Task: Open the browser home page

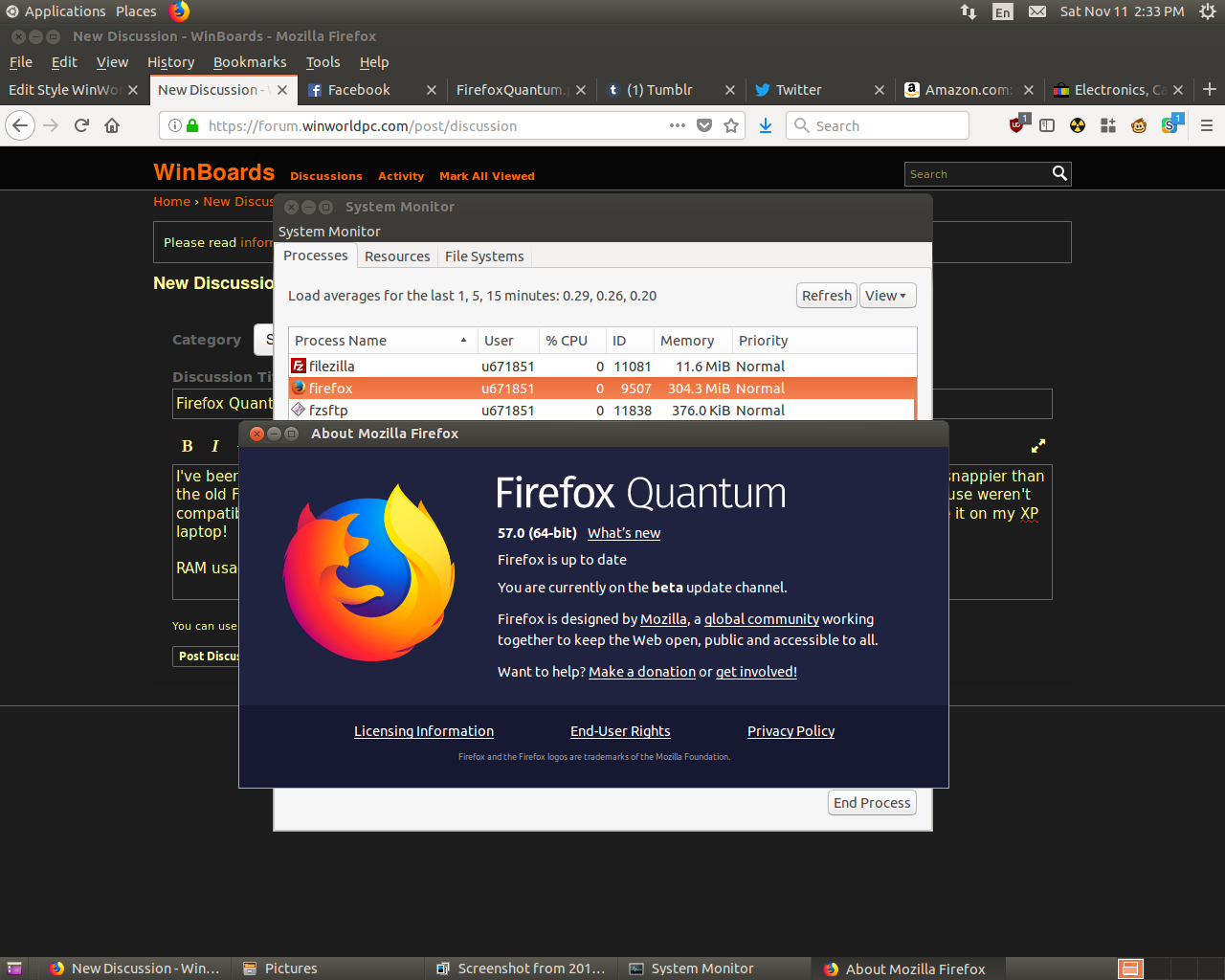Action: tap(112, 125)
